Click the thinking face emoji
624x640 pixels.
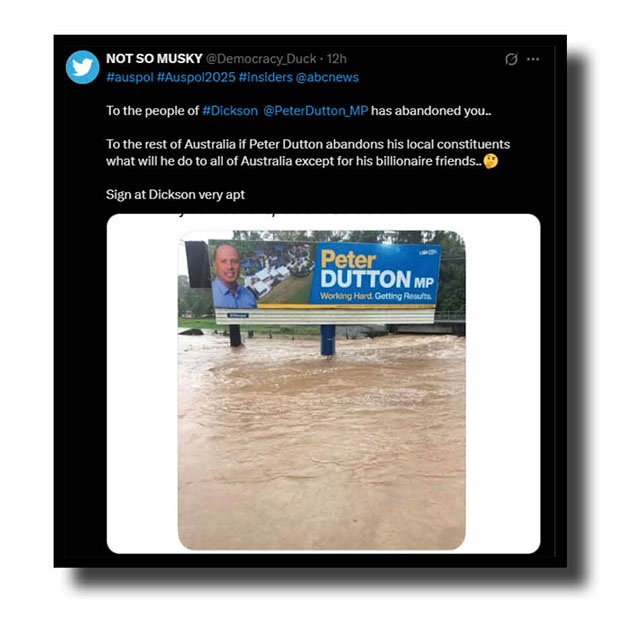point(491,161)
